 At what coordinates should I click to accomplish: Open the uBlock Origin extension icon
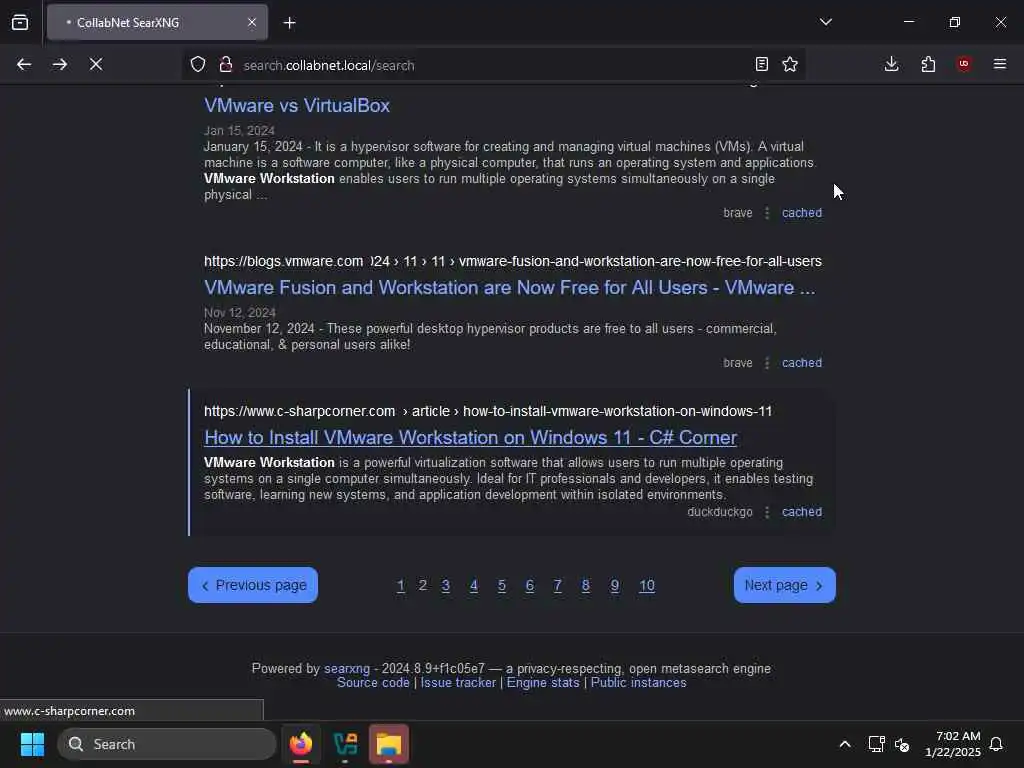click(x=964, y=64)
